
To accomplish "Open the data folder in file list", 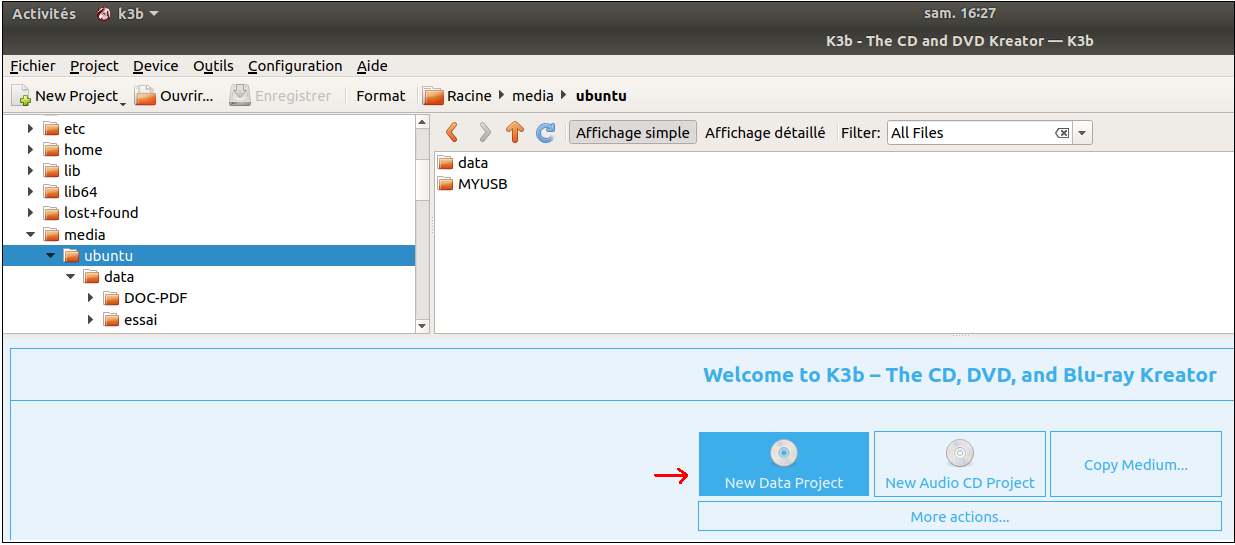I will pos(463,162).
